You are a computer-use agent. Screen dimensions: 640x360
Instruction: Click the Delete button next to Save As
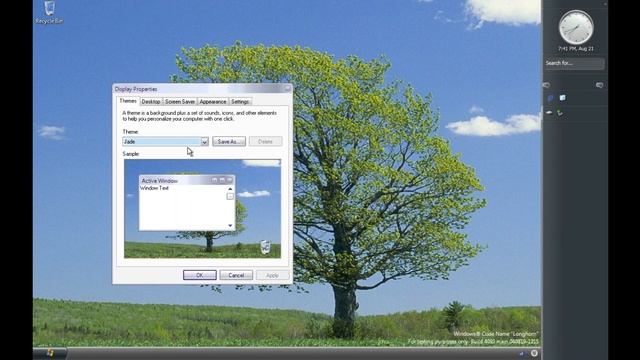[265, 142]
